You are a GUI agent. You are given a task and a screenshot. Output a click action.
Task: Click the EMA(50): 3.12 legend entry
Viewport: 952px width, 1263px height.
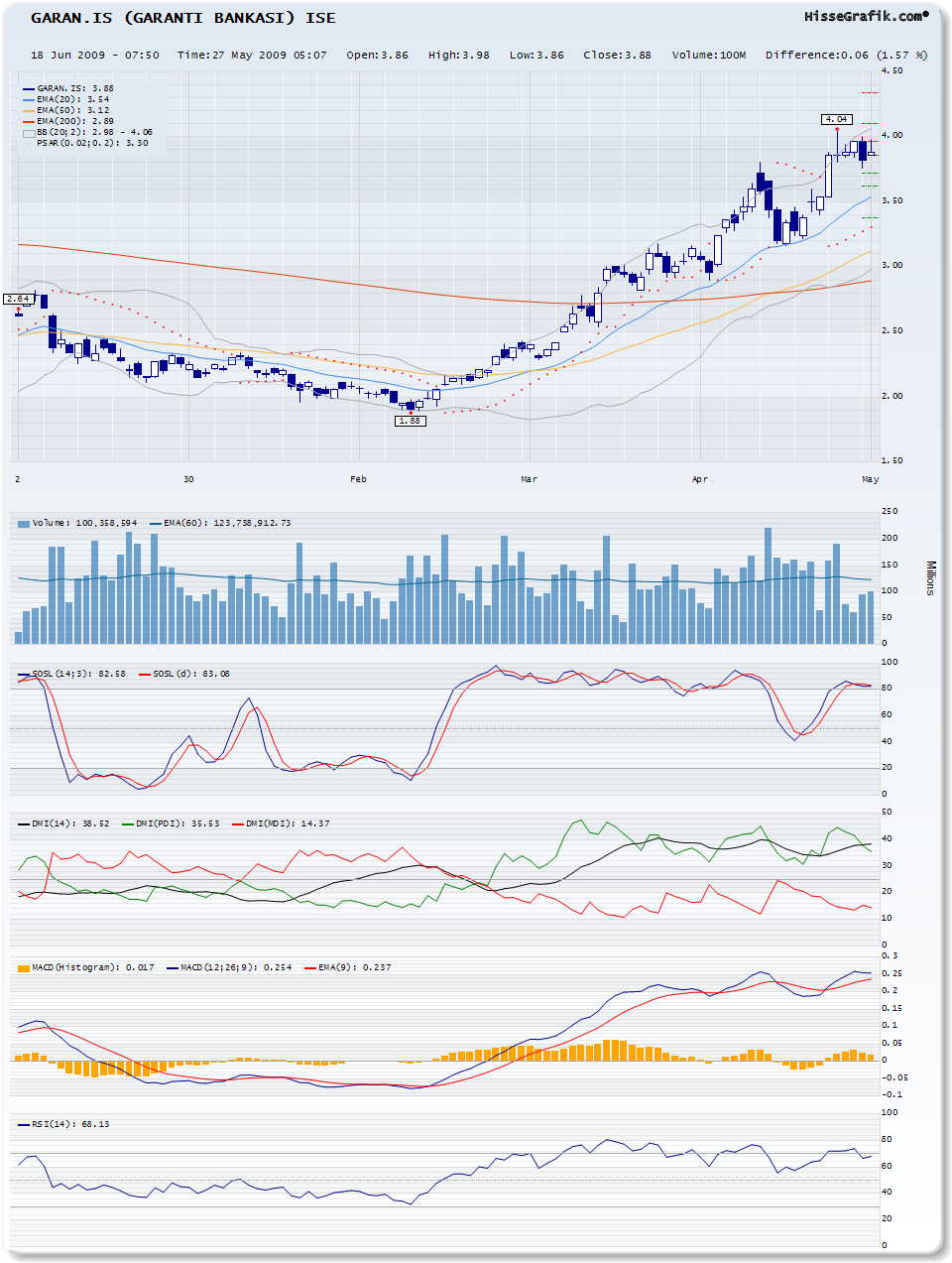pyautogui.click(x=66, y=110)
